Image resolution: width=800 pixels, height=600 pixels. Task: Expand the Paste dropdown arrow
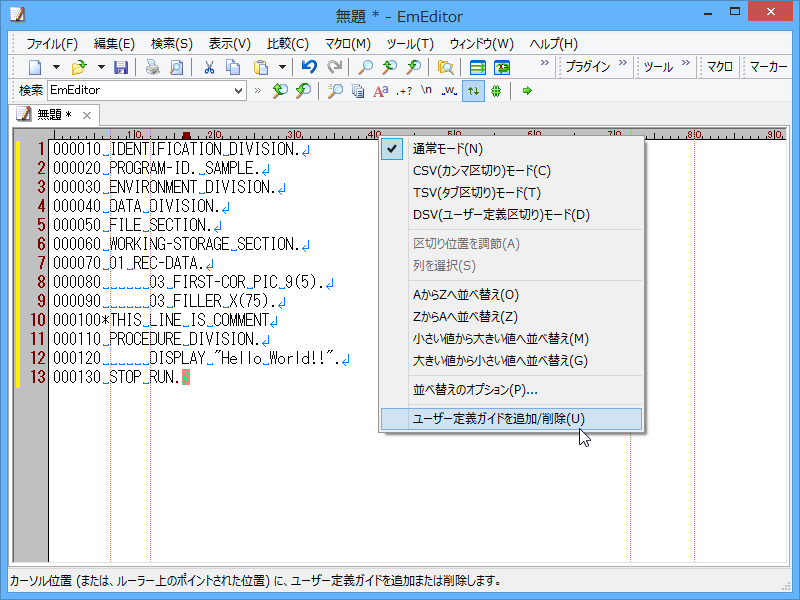282,67
